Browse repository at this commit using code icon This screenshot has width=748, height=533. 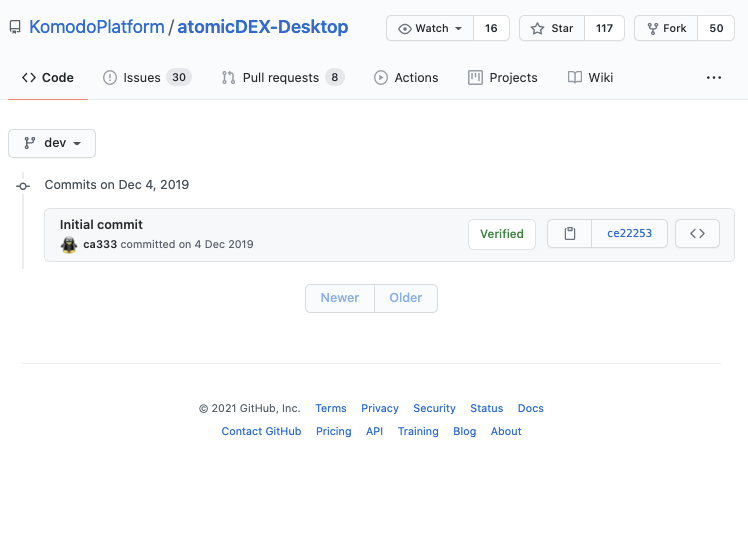pos(697,233)
